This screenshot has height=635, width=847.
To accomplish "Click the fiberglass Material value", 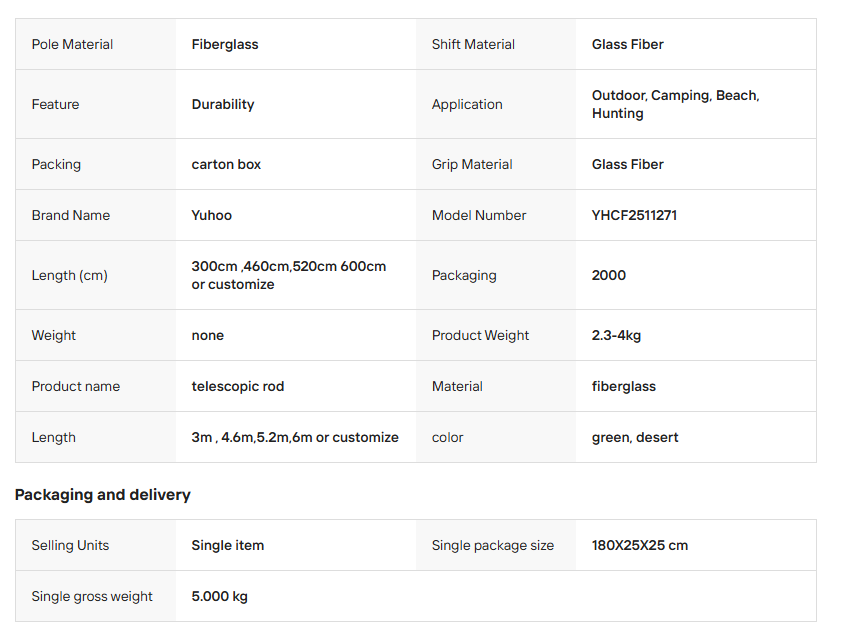I will (x=623, y=386).
